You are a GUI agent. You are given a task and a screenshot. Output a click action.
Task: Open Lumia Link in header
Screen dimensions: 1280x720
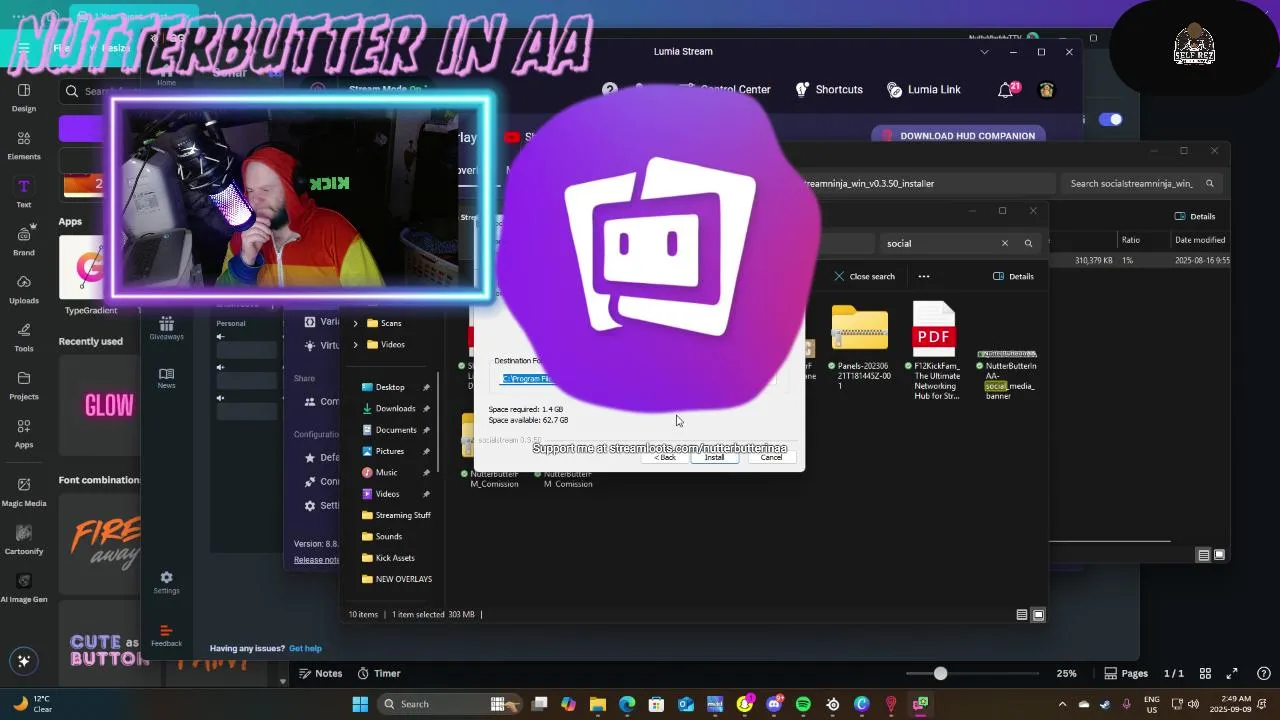pyautogui.click(x=924, y=89)
